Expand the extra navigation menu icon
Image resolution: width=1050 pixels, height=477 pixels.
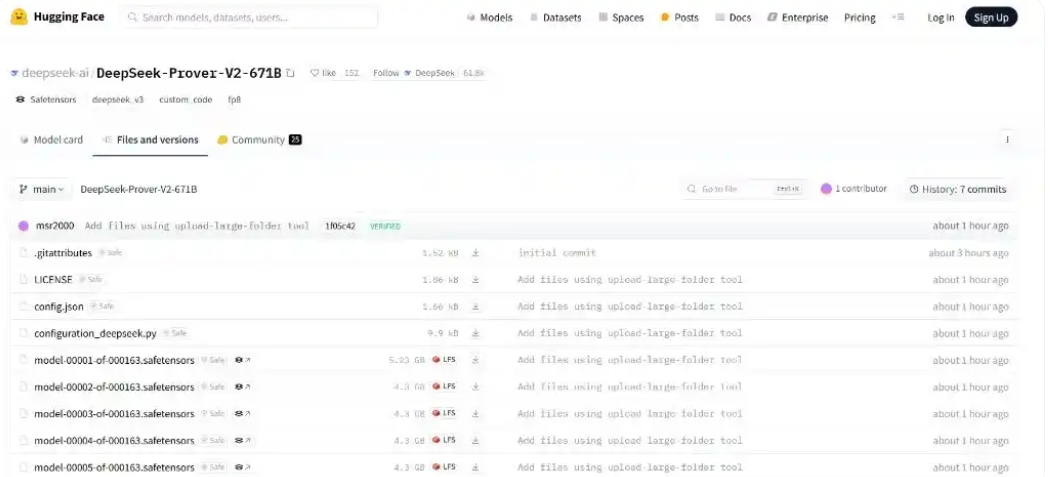coord(899,17)
